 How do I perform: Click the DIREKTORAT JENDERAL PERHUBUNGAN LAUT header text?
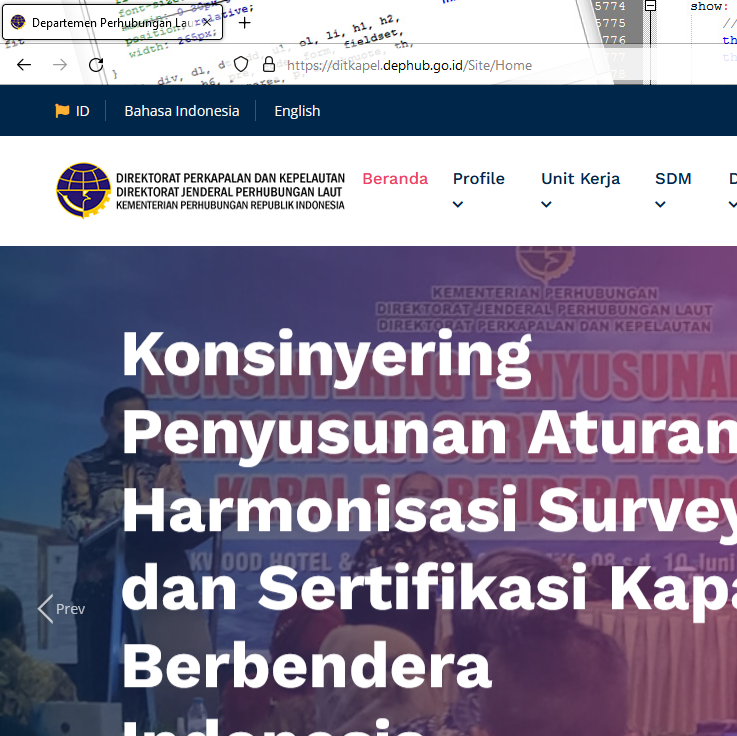(229, 192)
